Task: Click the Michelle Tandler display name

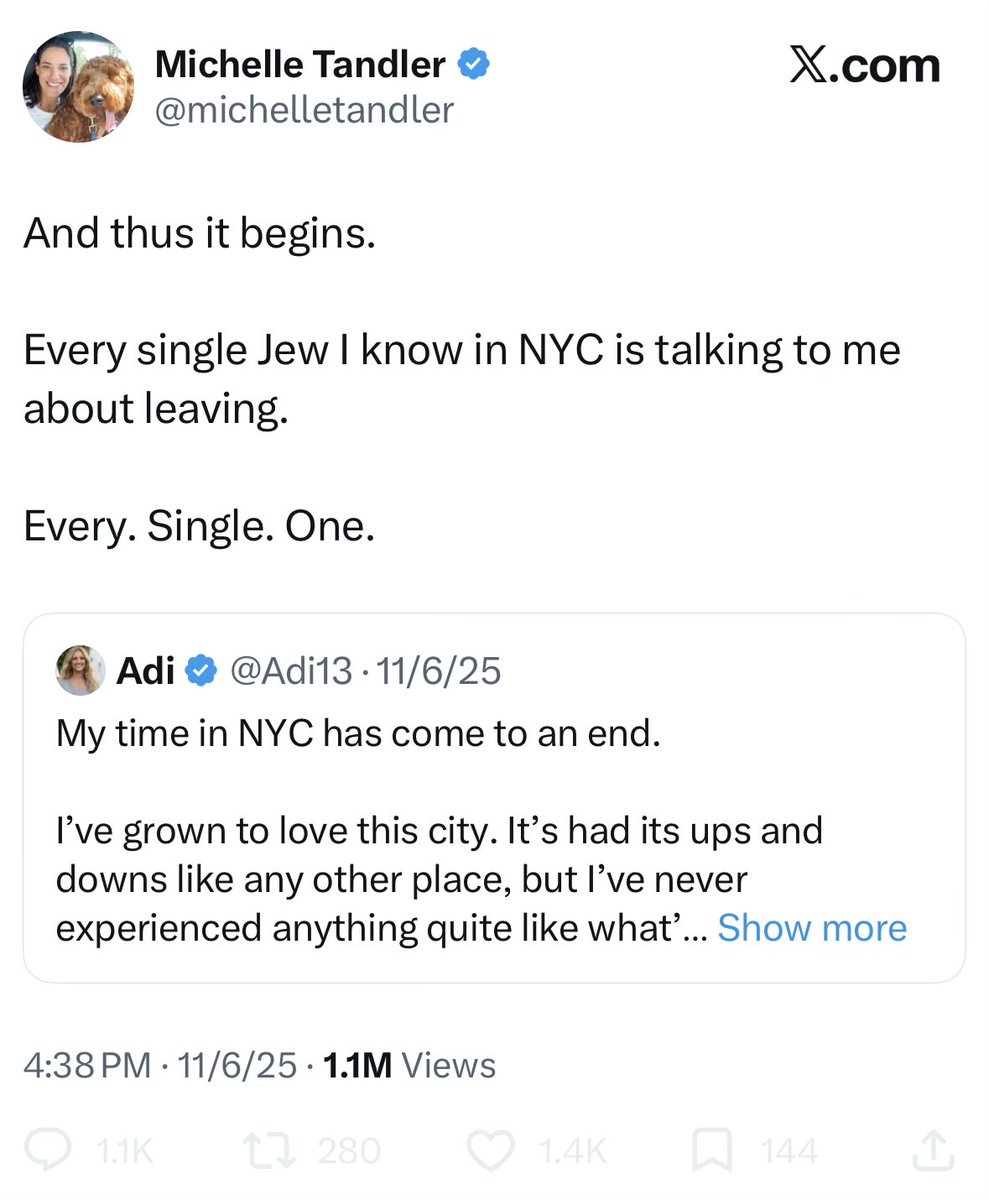Action: click(300, 66)
